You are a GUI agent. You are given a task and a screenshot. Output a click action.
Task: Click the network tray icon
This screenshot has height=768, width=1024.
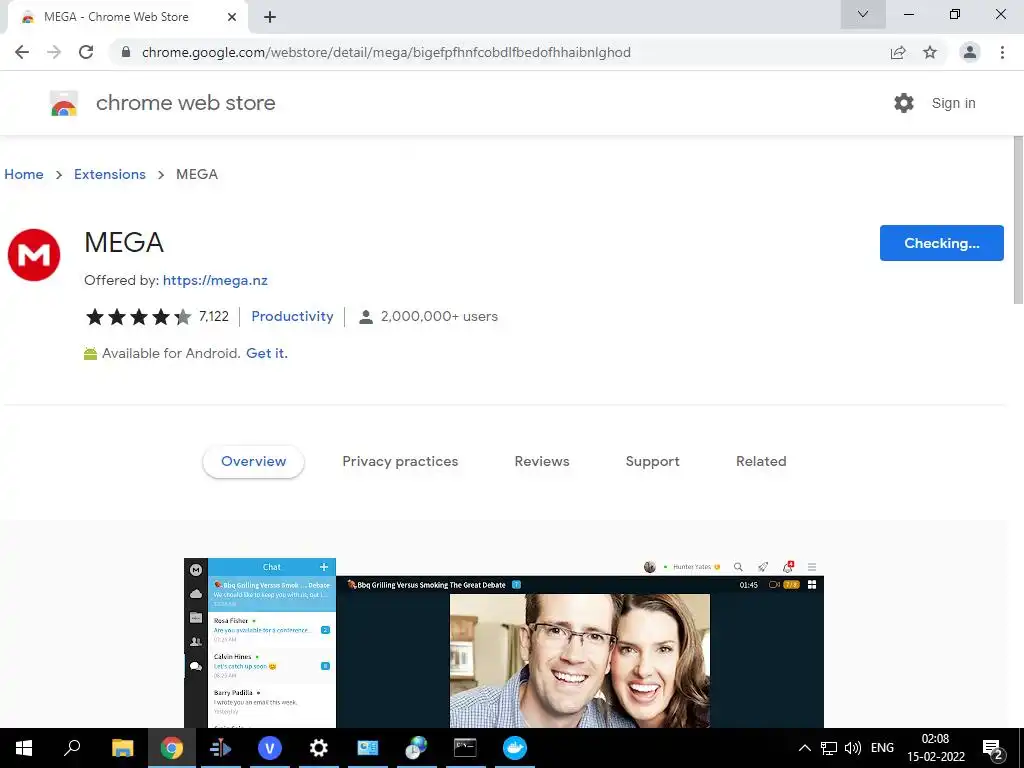[x=829, y=748]
